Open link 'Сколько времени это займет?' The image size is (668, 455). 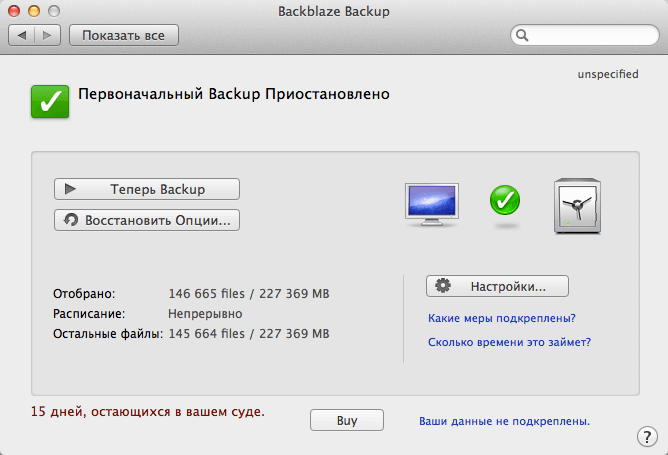[510, 342]
